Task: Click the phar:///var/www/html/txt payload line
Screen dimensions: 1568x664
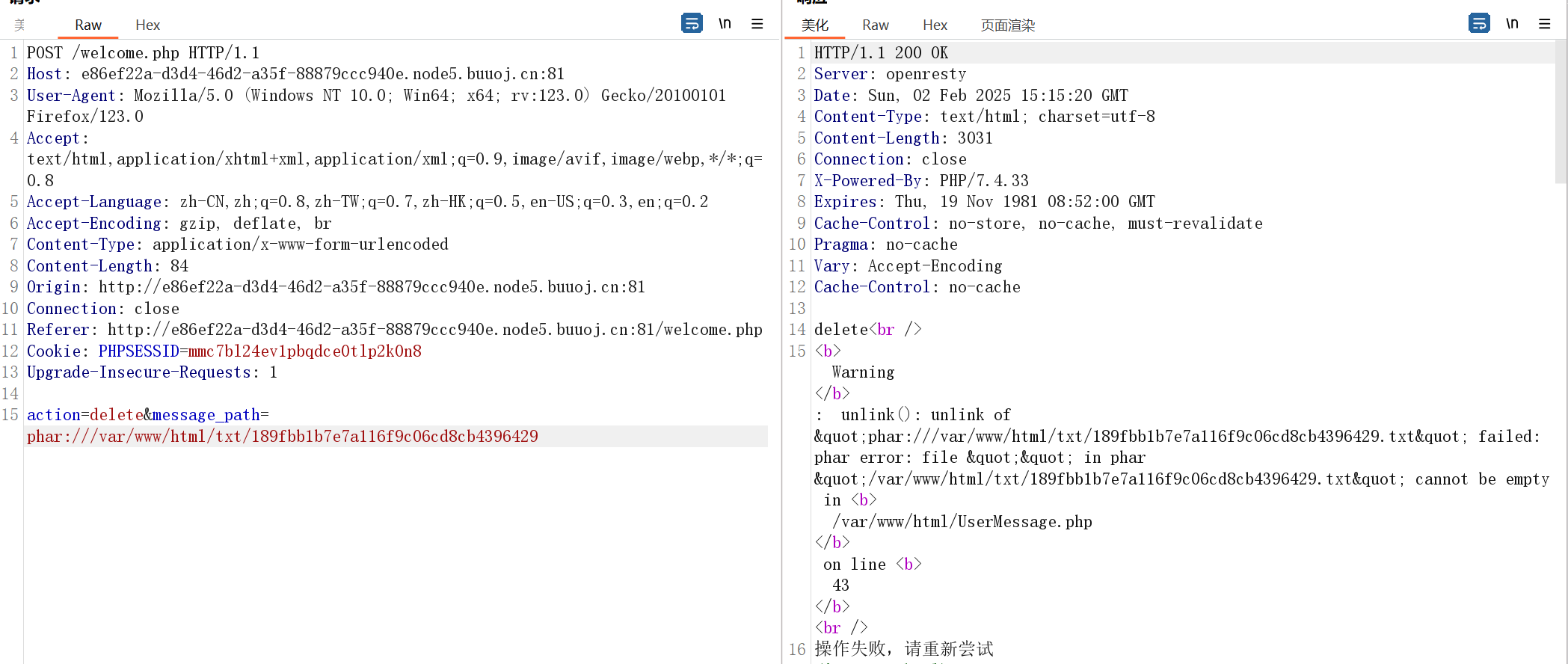Action: coord(283,437)
